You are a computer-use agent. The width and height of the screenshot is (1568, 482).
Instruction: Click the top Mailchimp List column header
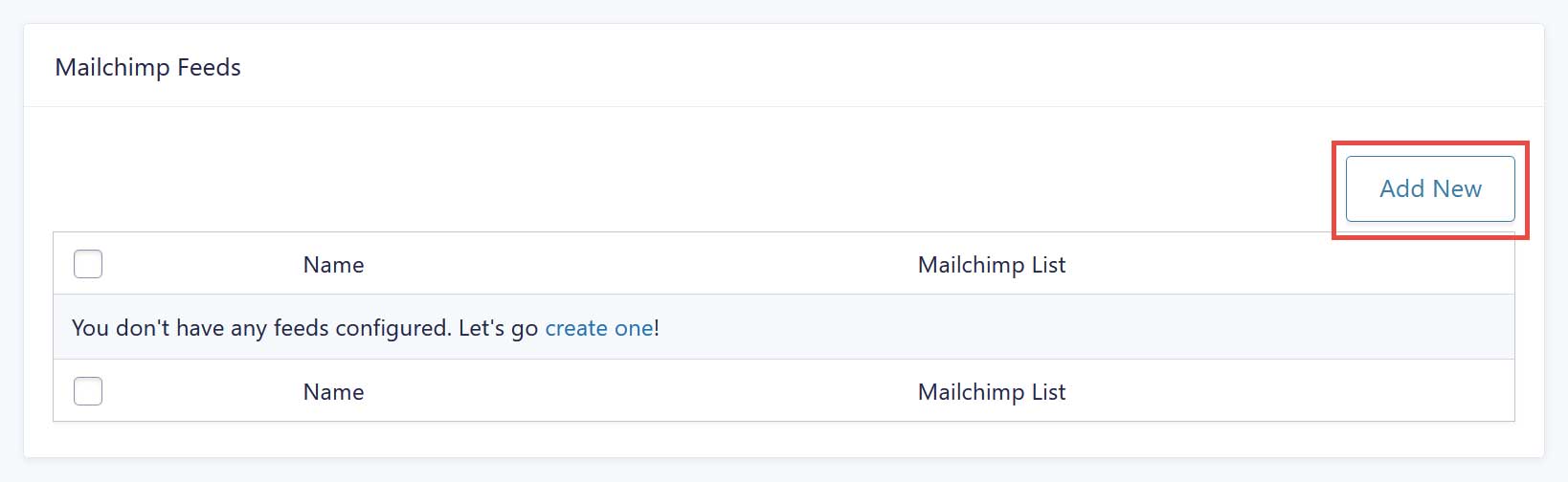pos(992,265)
